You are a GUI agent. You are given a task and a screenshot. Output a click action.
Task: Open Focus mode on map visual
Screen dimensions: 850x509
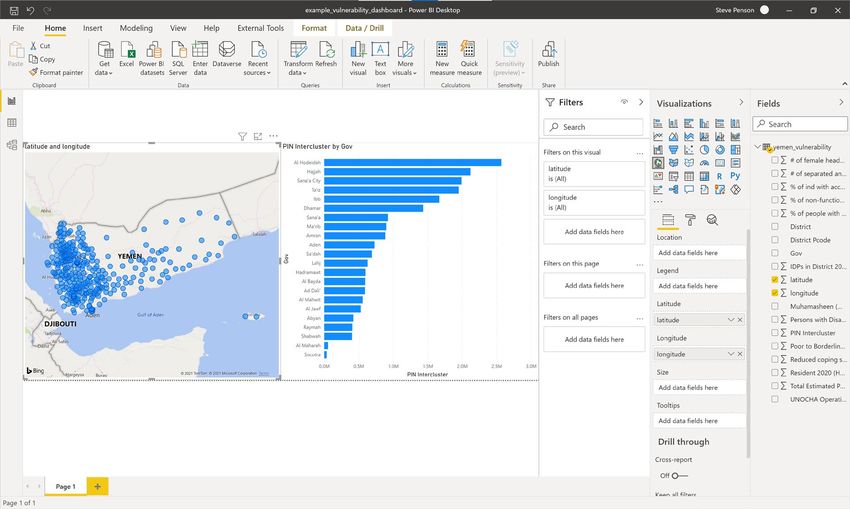(x=258, y=136)
